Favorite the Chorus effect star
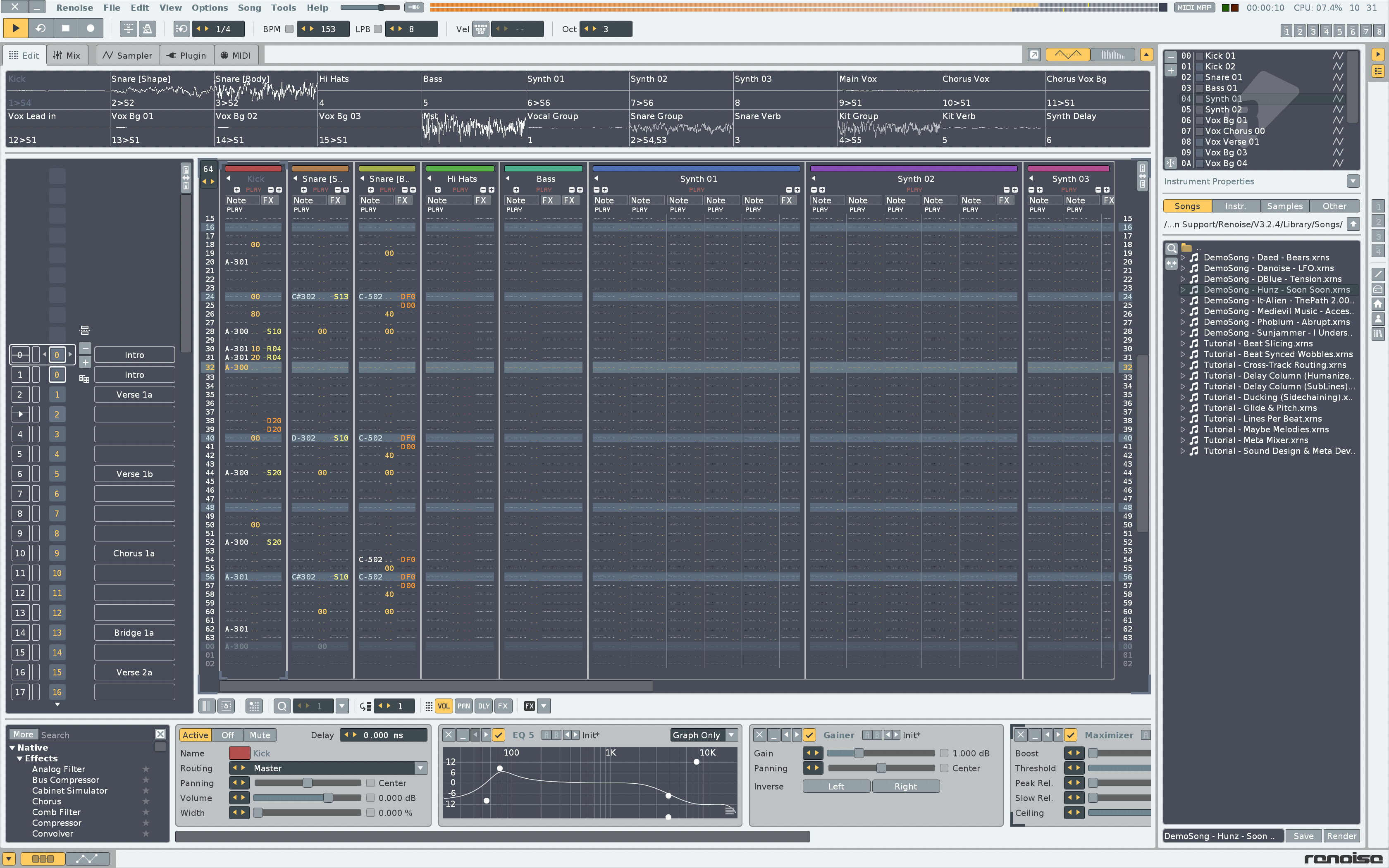The width and height of the screenshot is (1389, 868). [146, 801]
